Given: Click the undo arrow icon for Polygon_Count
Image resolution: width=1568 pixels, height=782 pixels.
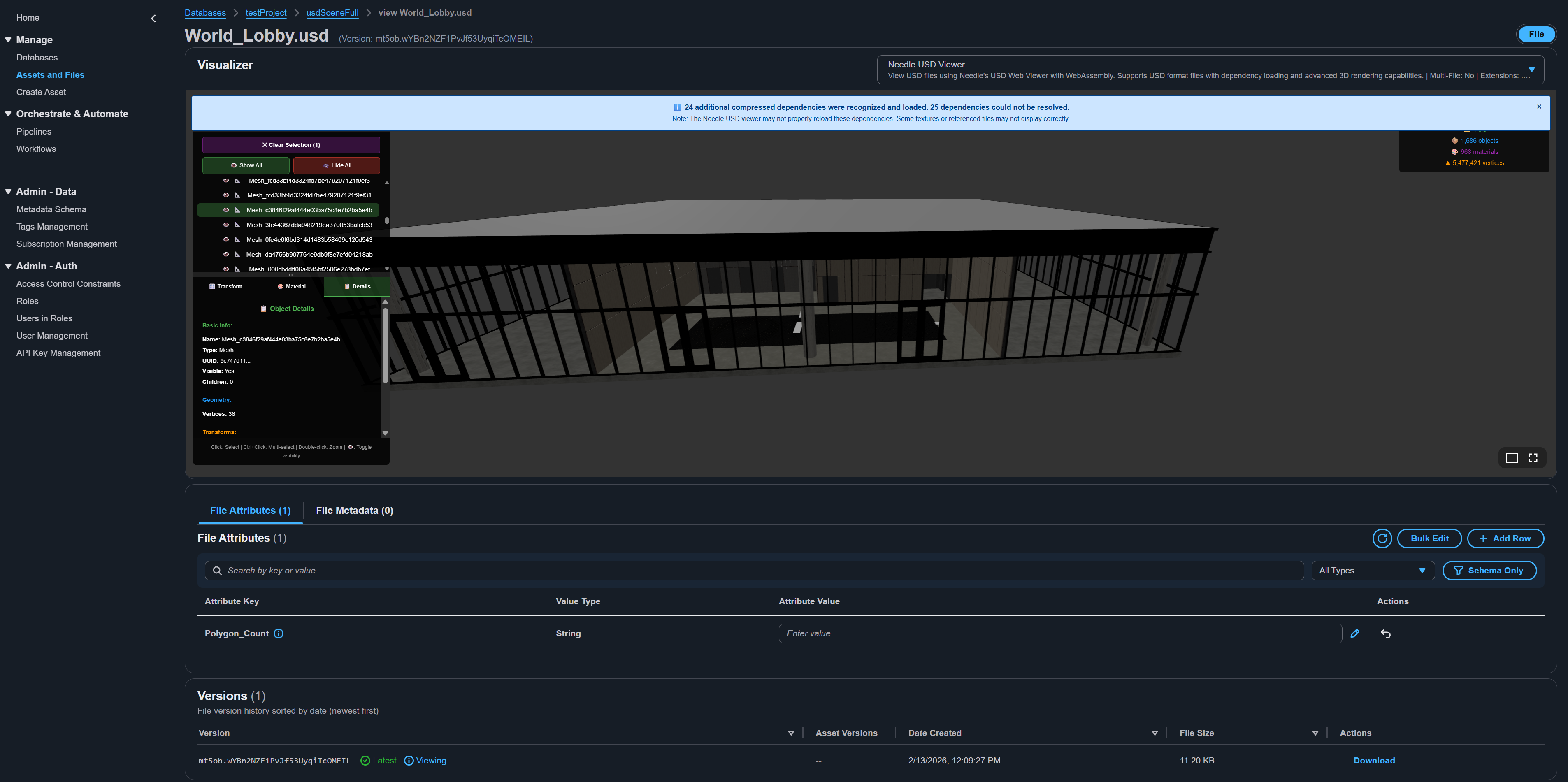Looking at the screenshot, I should (1385, 633).
